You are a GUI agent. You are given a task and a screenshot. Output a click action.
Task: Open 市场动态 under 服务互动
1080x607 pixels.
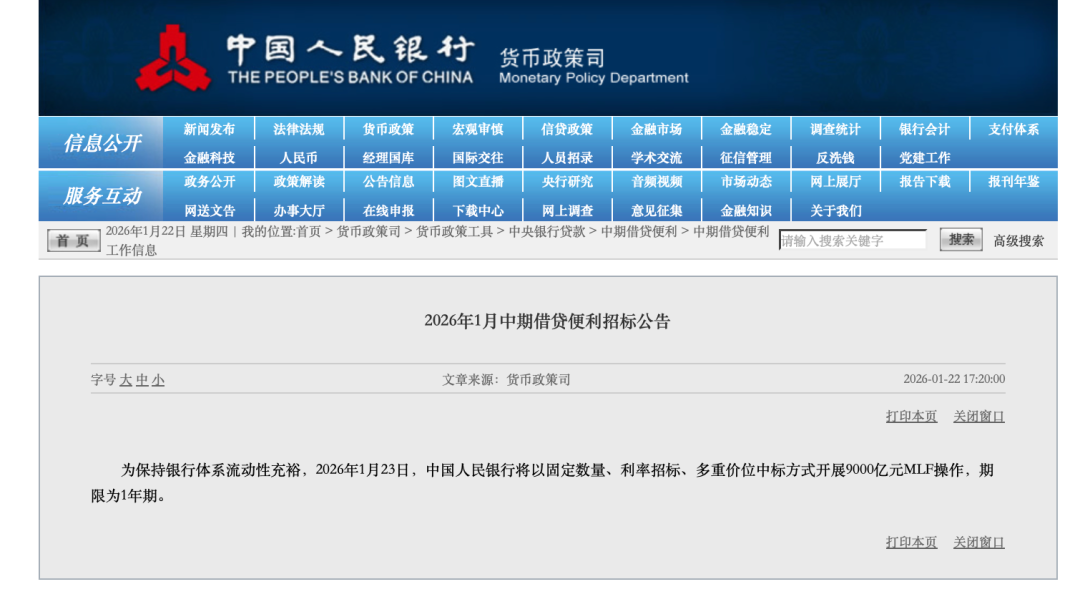(x=746, y=182)
